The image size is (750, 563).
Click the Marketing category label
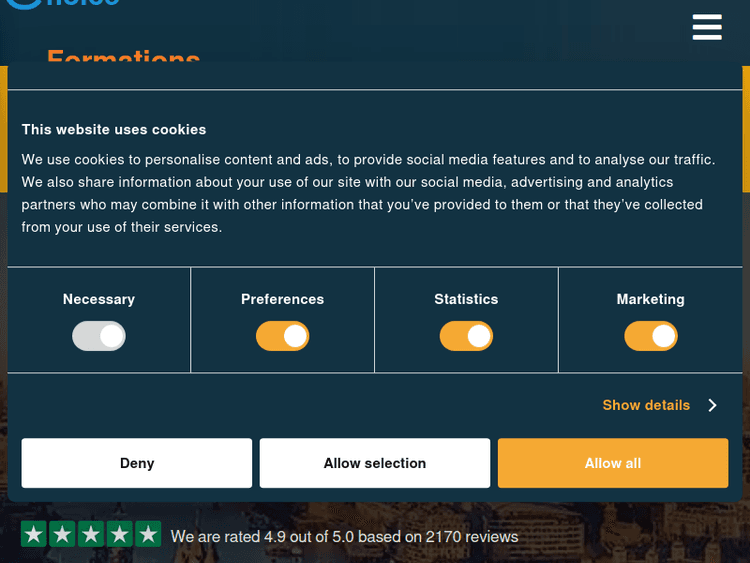click(651, 299)
